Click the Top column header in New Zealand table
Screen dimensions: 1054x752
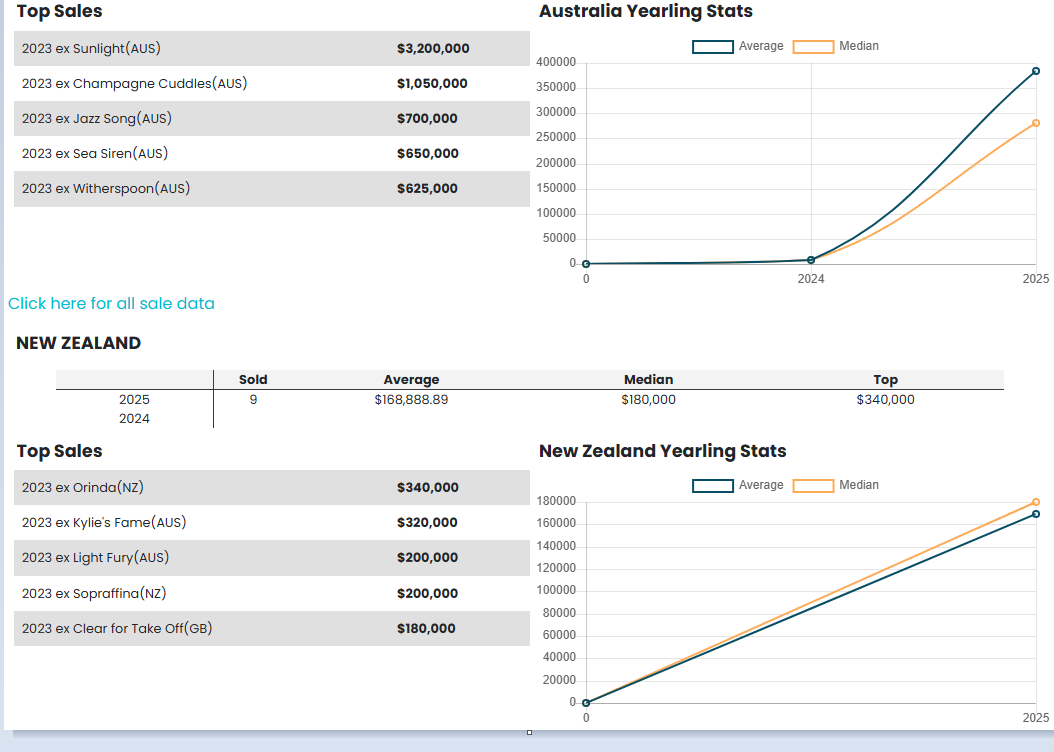(x=885, y=379)
